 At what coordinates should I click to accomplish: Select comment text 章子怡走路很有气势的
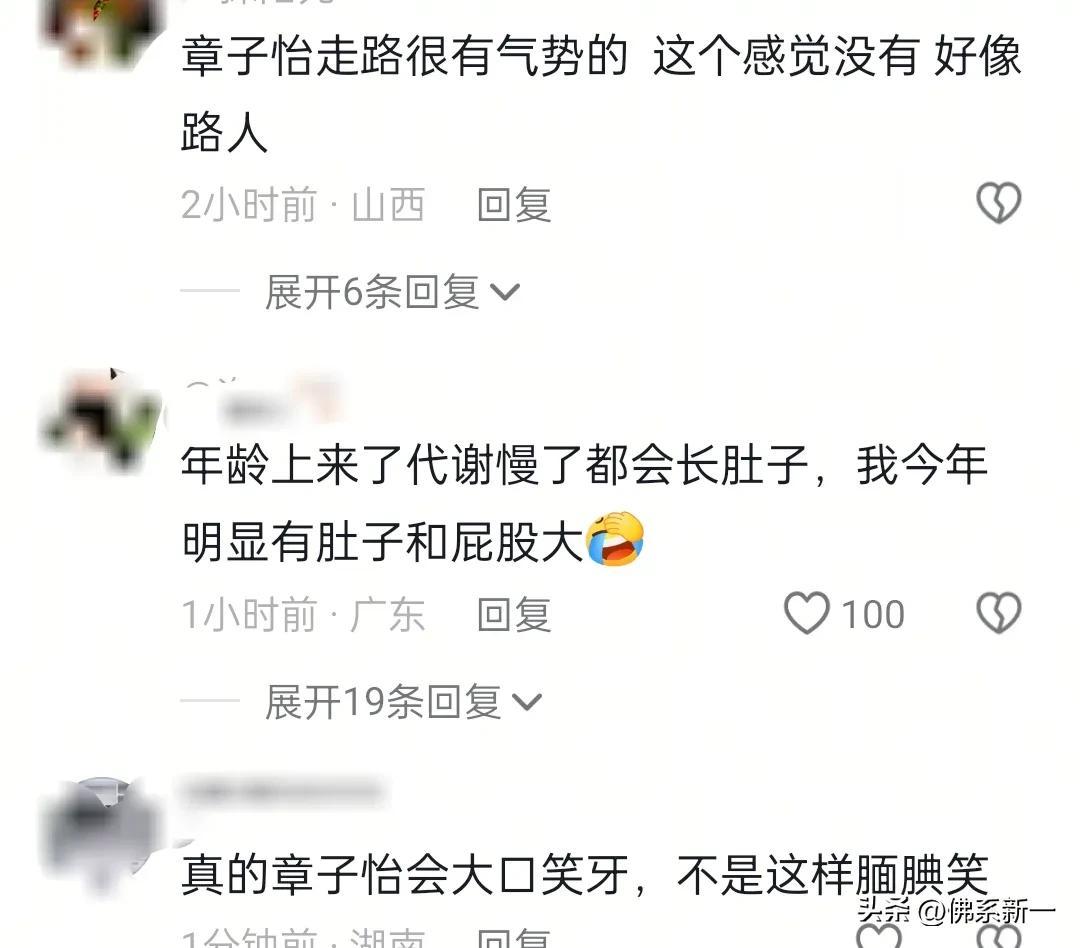point(404,56)
